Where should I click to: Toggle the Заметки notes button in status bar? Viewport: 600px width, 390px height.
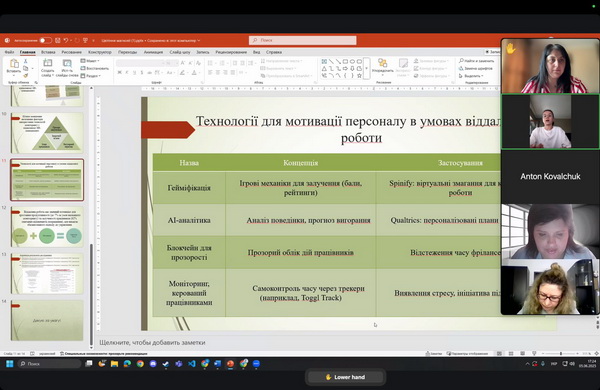coord(433,354)
